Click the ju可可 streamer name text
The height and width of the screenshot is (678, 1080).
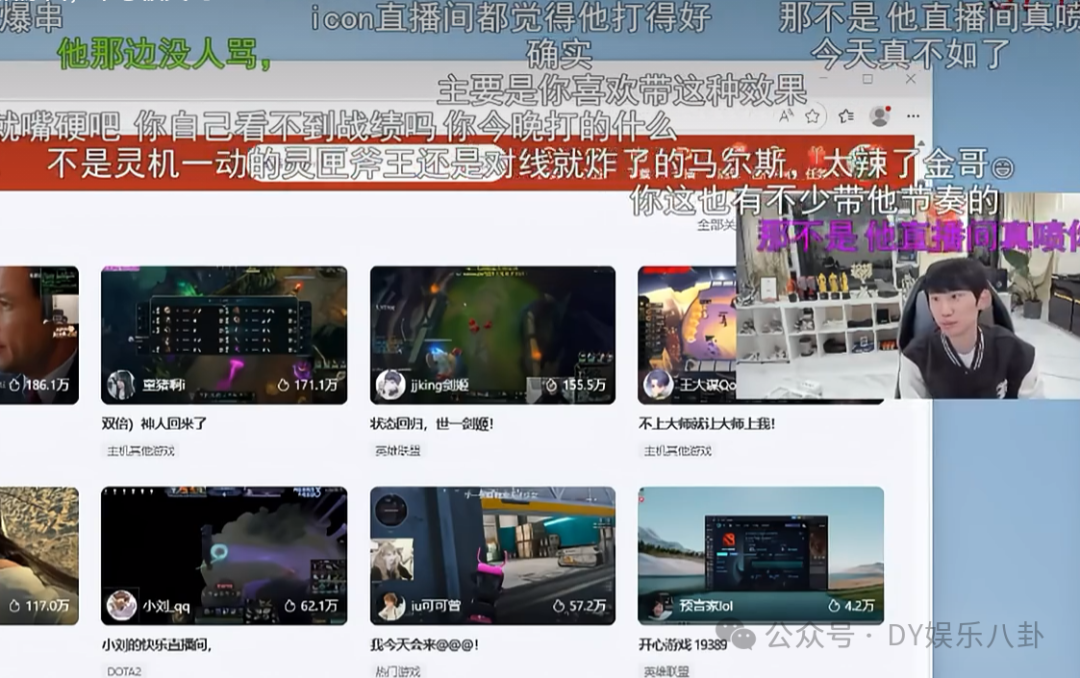pos(435,606)
